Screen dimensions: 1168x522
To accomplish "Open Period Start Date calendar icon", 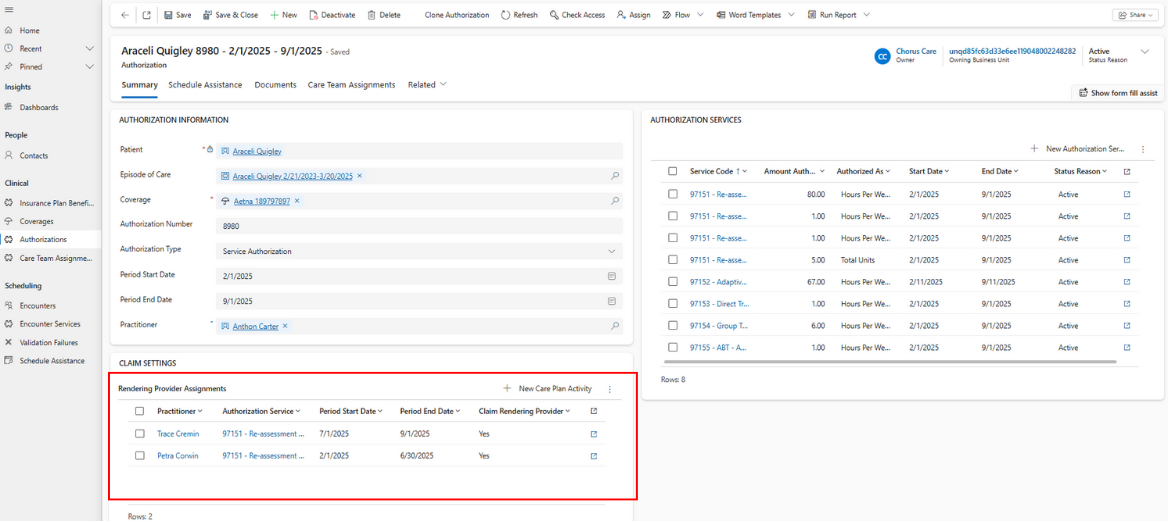I will coord(612,276).
